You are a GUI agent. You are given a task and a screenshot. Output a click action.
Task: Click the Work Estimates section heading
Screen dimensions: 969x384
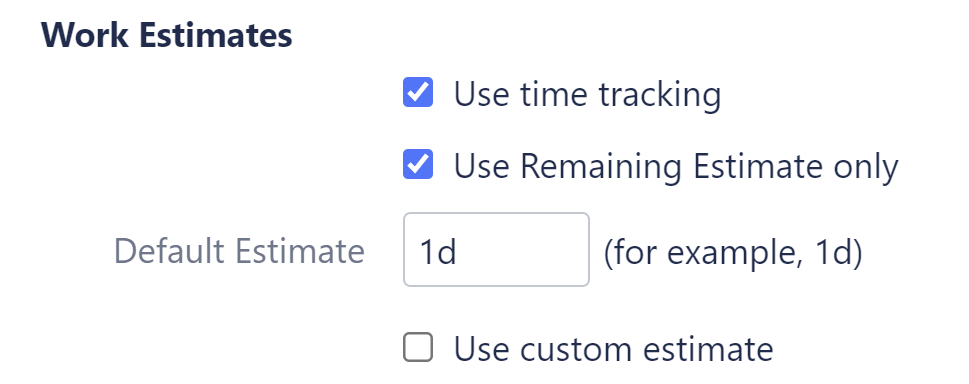point(167,35)
